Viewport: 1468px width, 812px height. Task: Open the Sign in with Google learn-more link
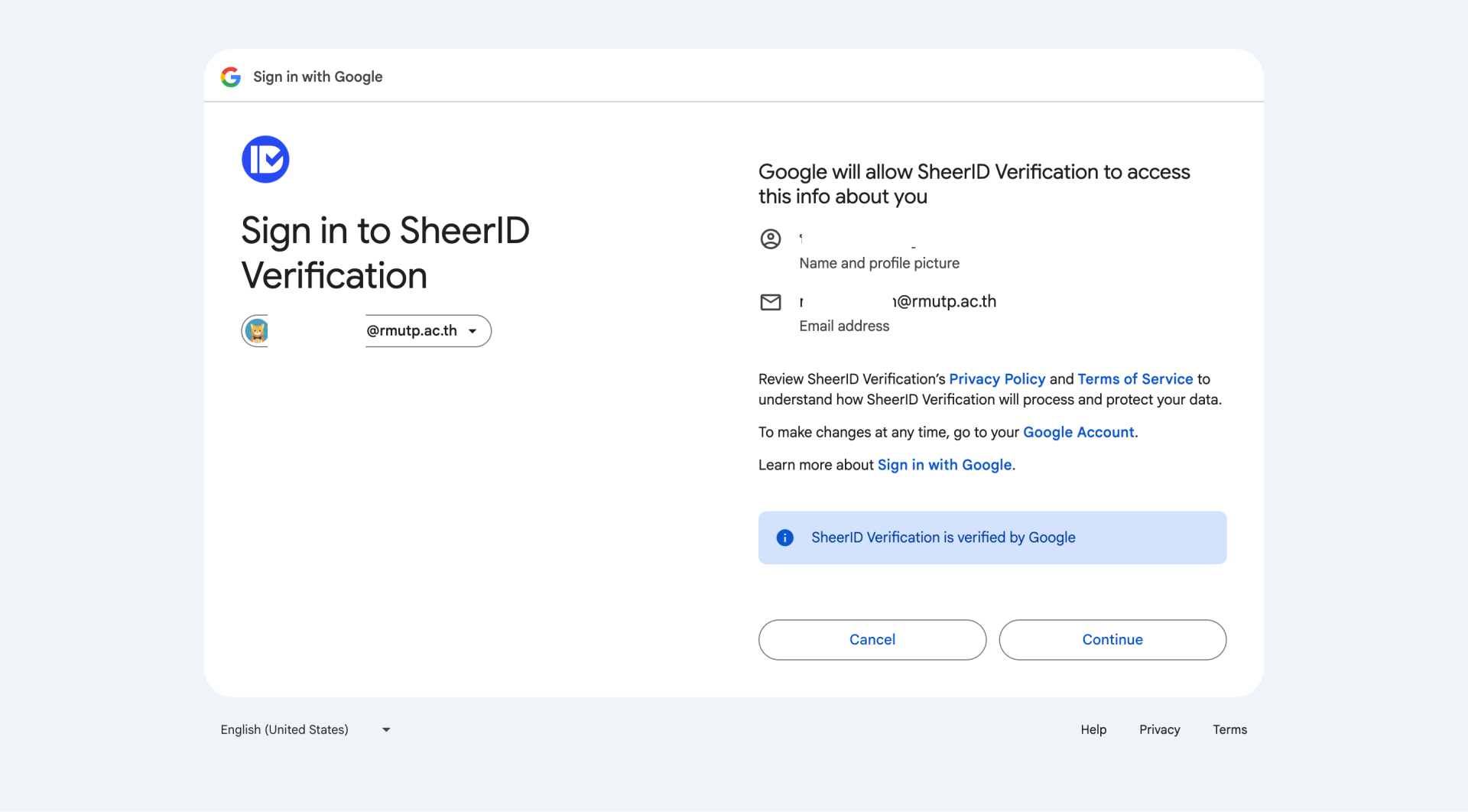point(944,465)
